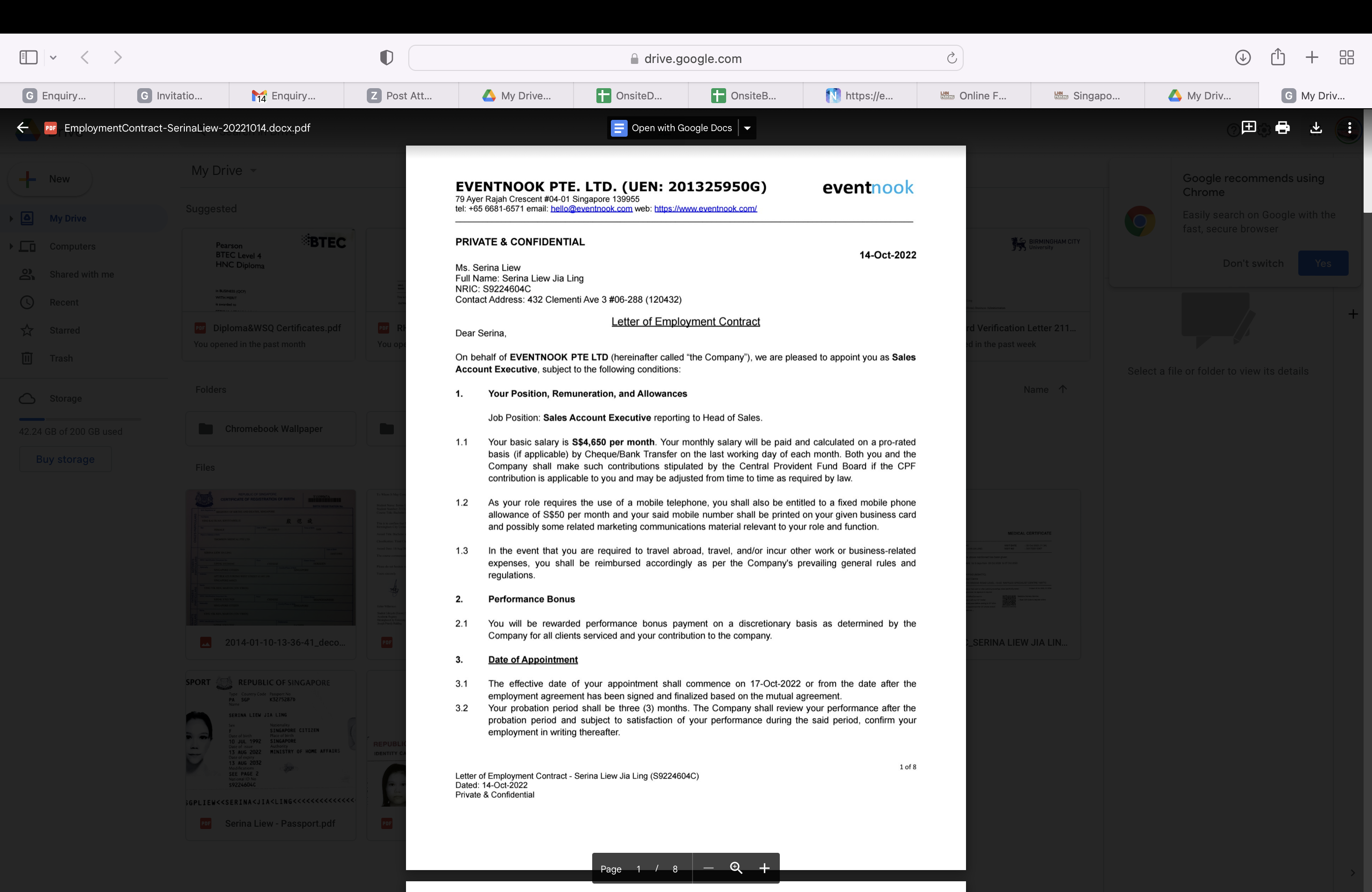Screen dimensions: 1372x892
Task: Go forward in Safari history
Action: click(x=118, y=57)
